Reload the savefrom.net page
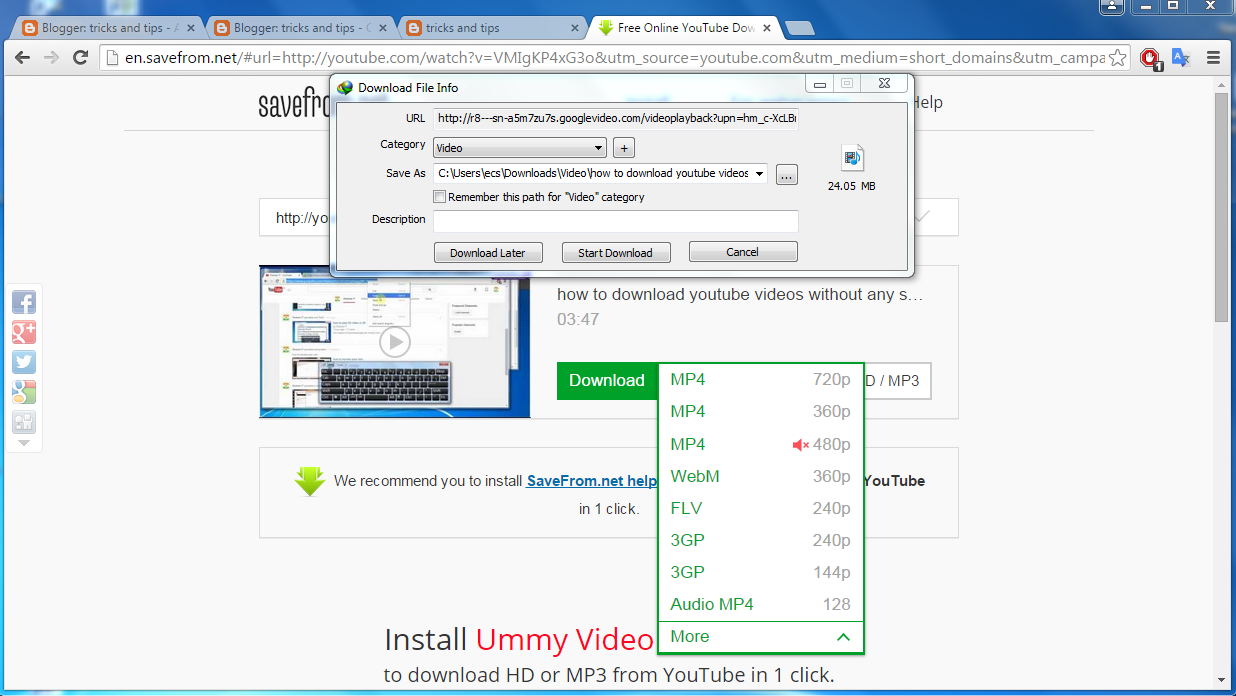 pyautogui.click(x=81, y=57)
